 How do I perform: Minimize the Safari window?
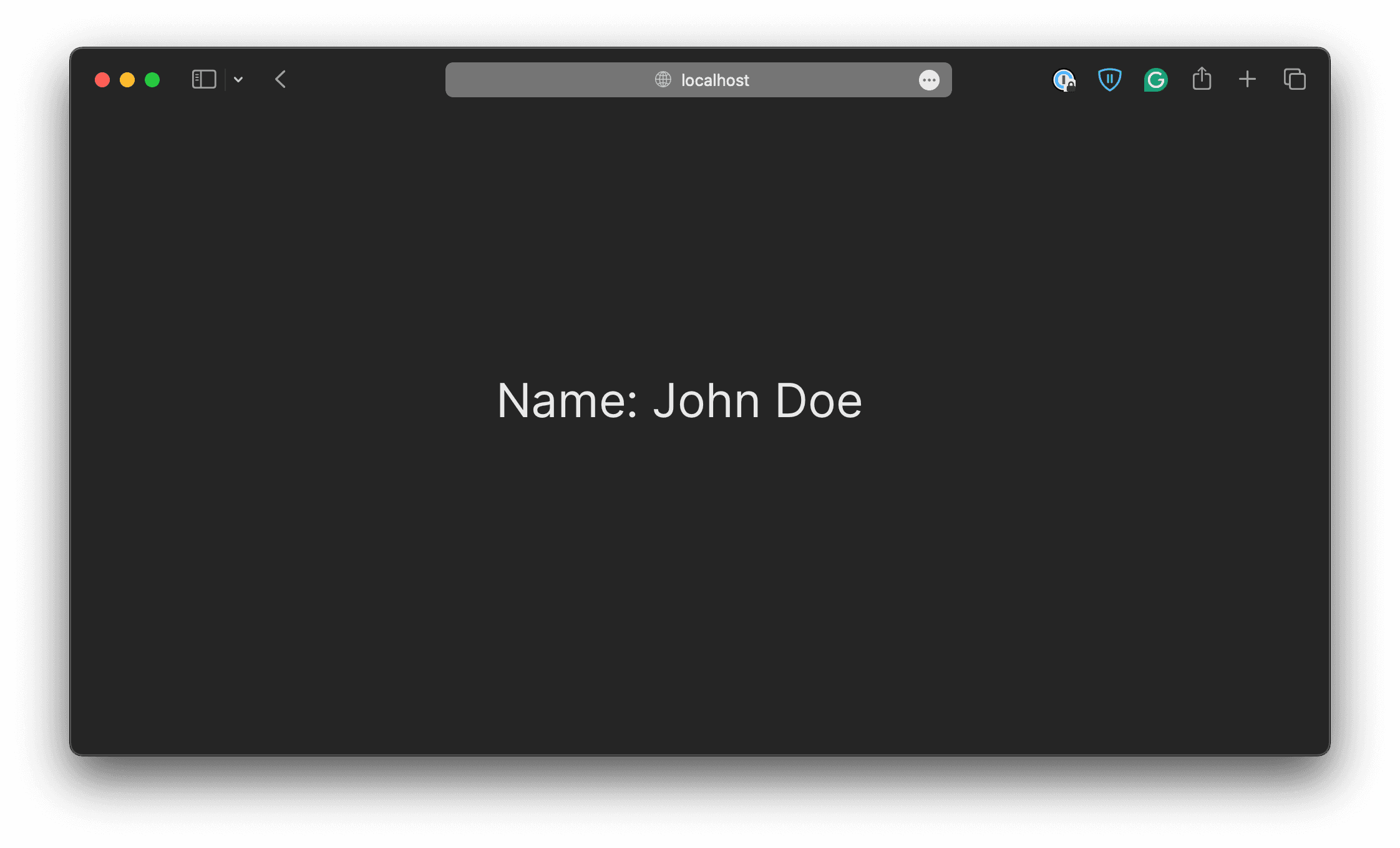point(127,80)
